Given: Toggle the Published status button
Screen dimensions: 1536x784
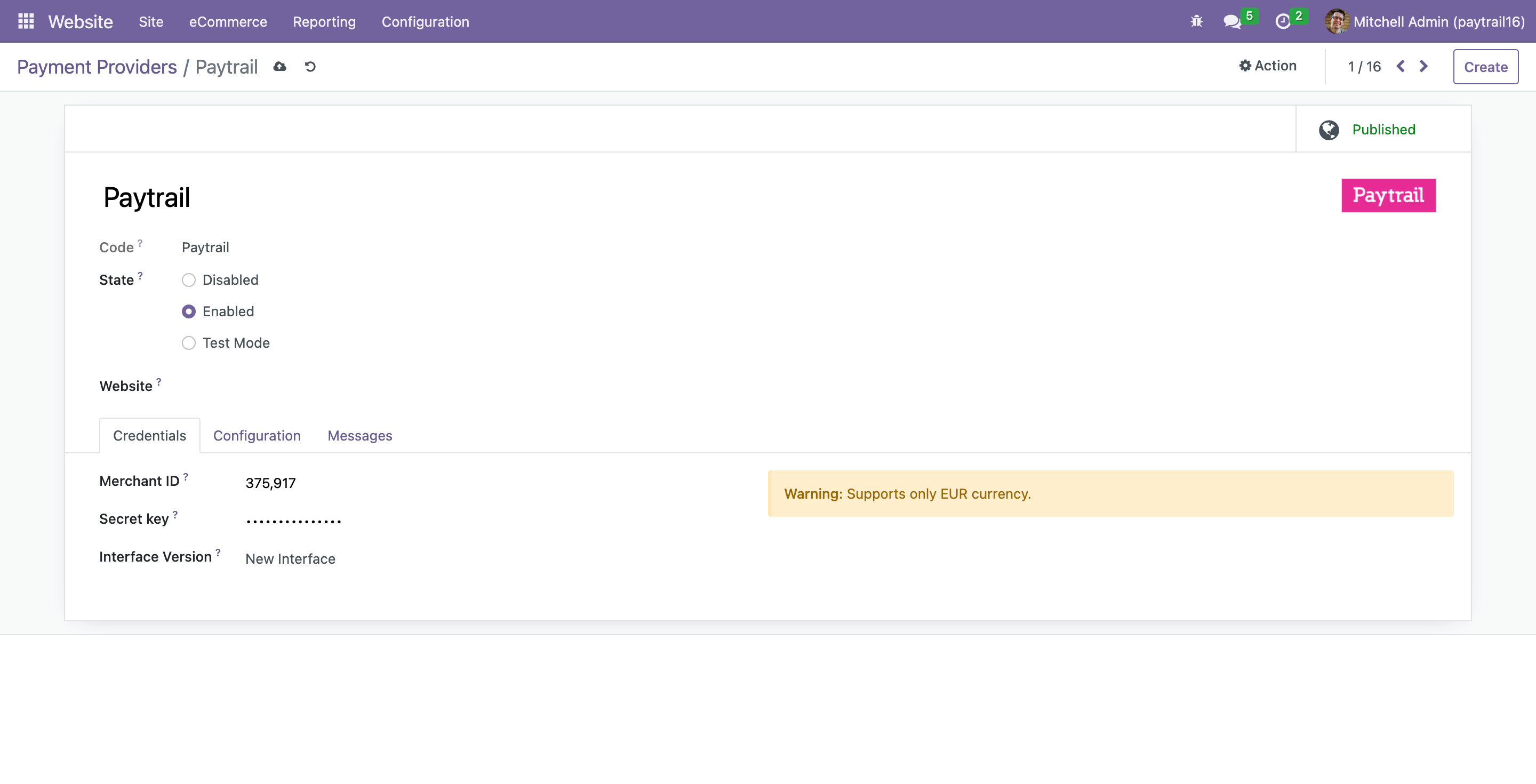Looking at the screenshot, I should pos(1383,130).
